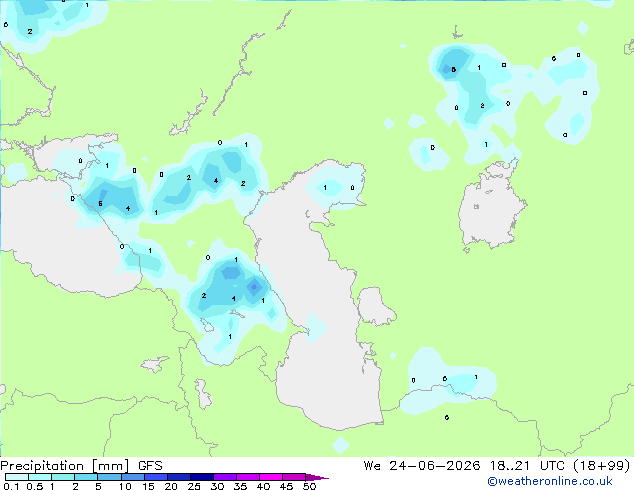The height and width of the screenshot is (490, 634).
Task: Click the legend swatch between 5 and 10
Action: click(109, 477)
